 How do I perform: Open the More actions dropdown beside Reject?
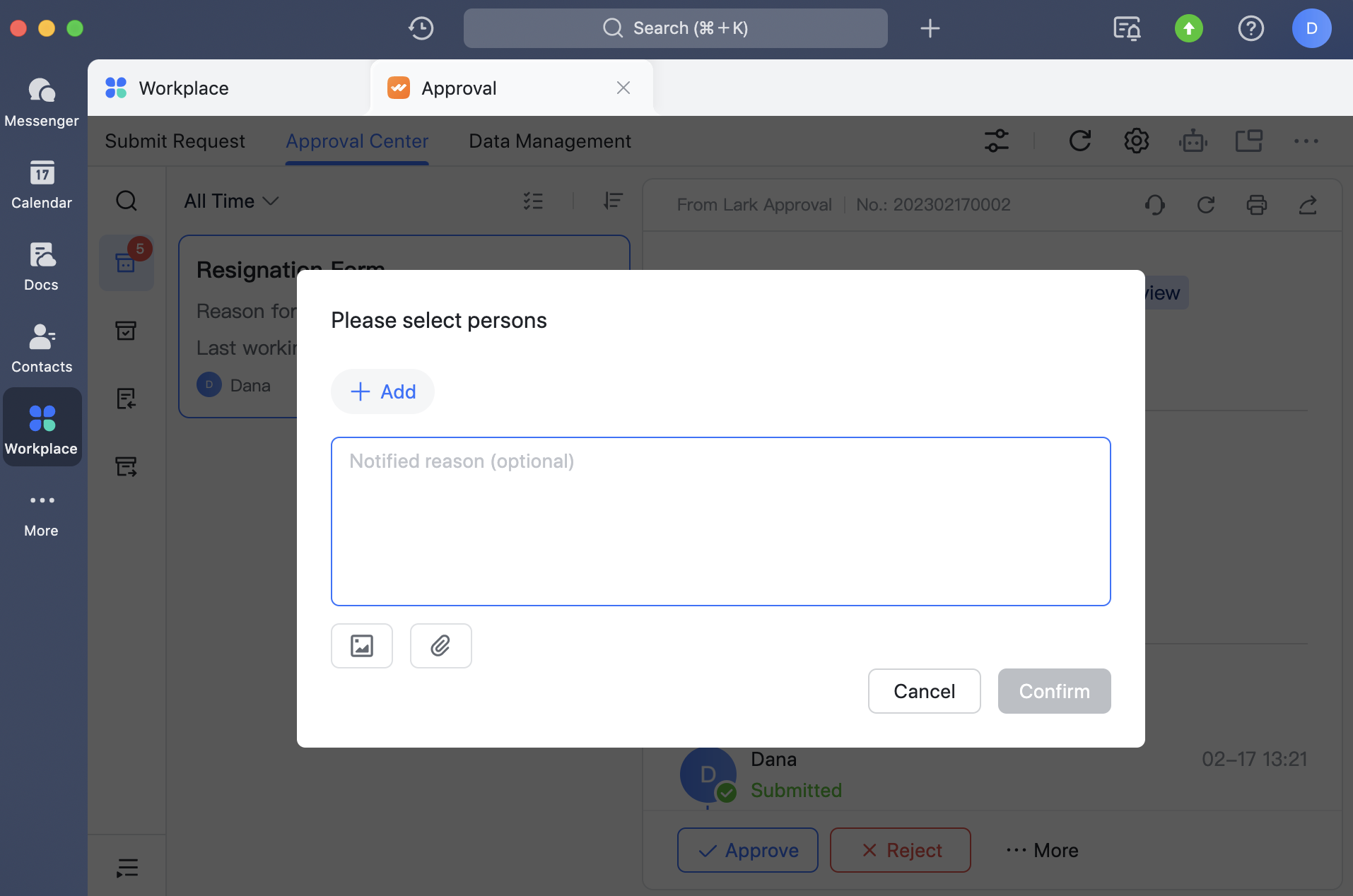[1043, 850]
